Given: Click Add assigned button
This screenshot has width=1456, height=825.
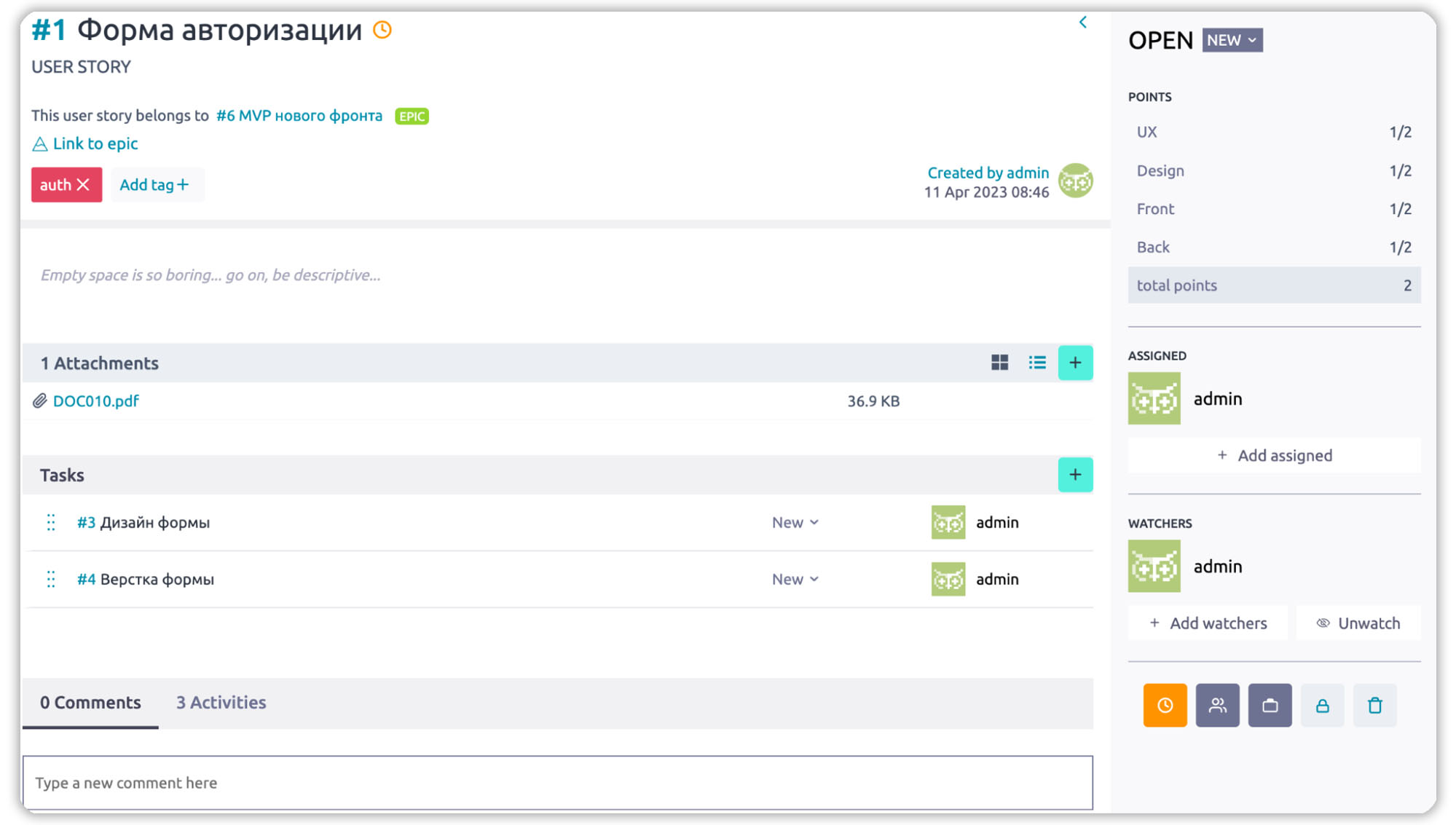Looking at the screenshot, I should click(x=1273, y=456).
